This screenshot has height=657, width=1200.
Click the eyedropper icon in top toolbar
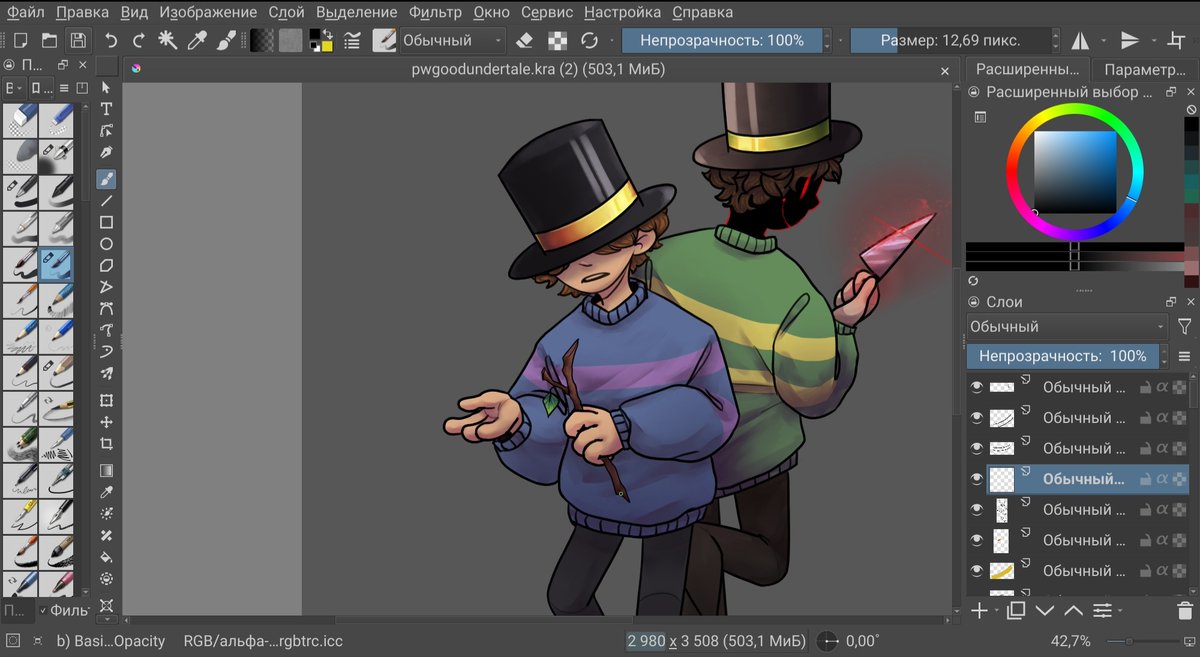198,41
